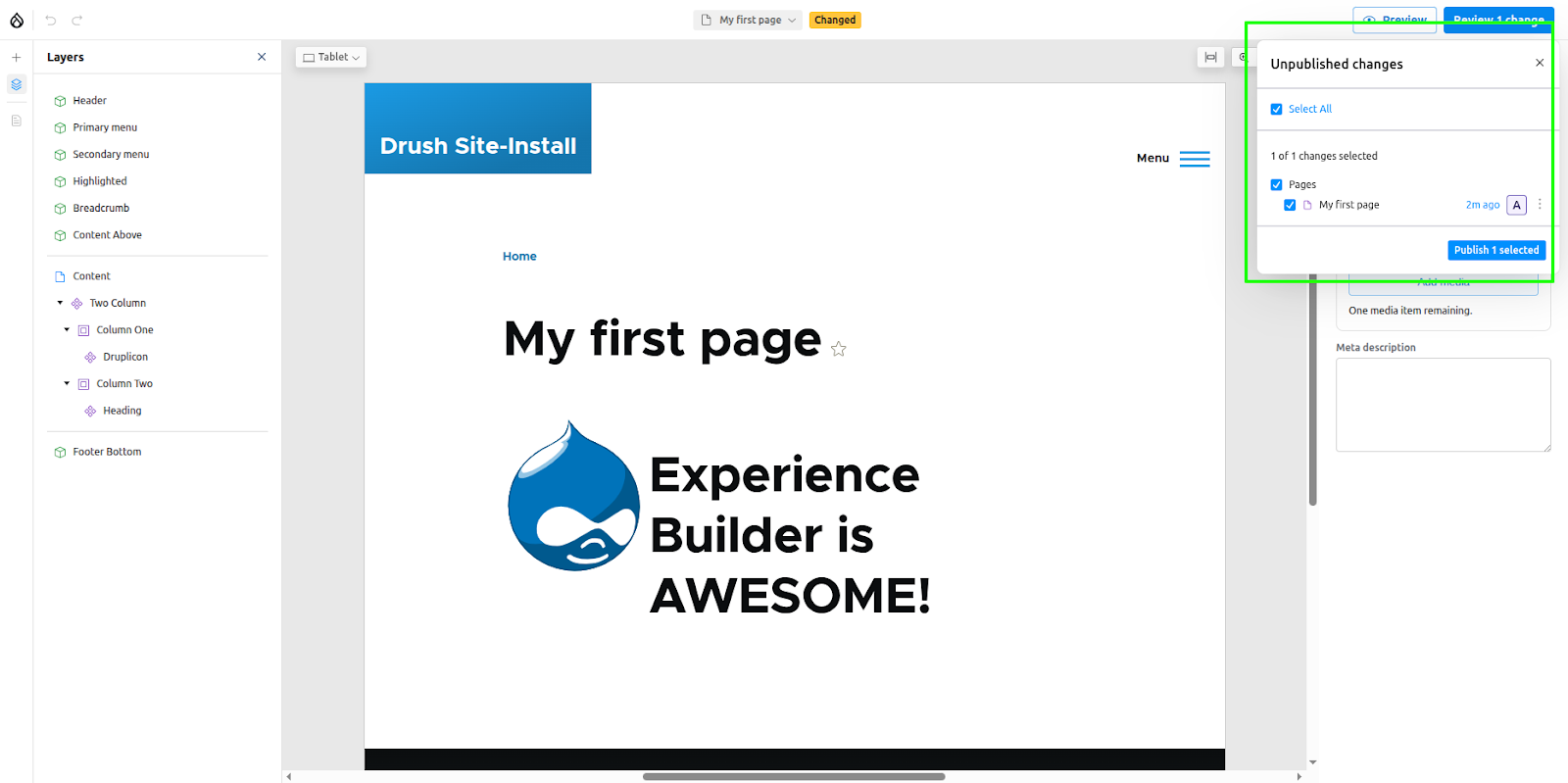The height and width of the screenshot is (783, 1568).
Task: Open the Tablet viewport dropdown
Action: (x=331, y=57)
